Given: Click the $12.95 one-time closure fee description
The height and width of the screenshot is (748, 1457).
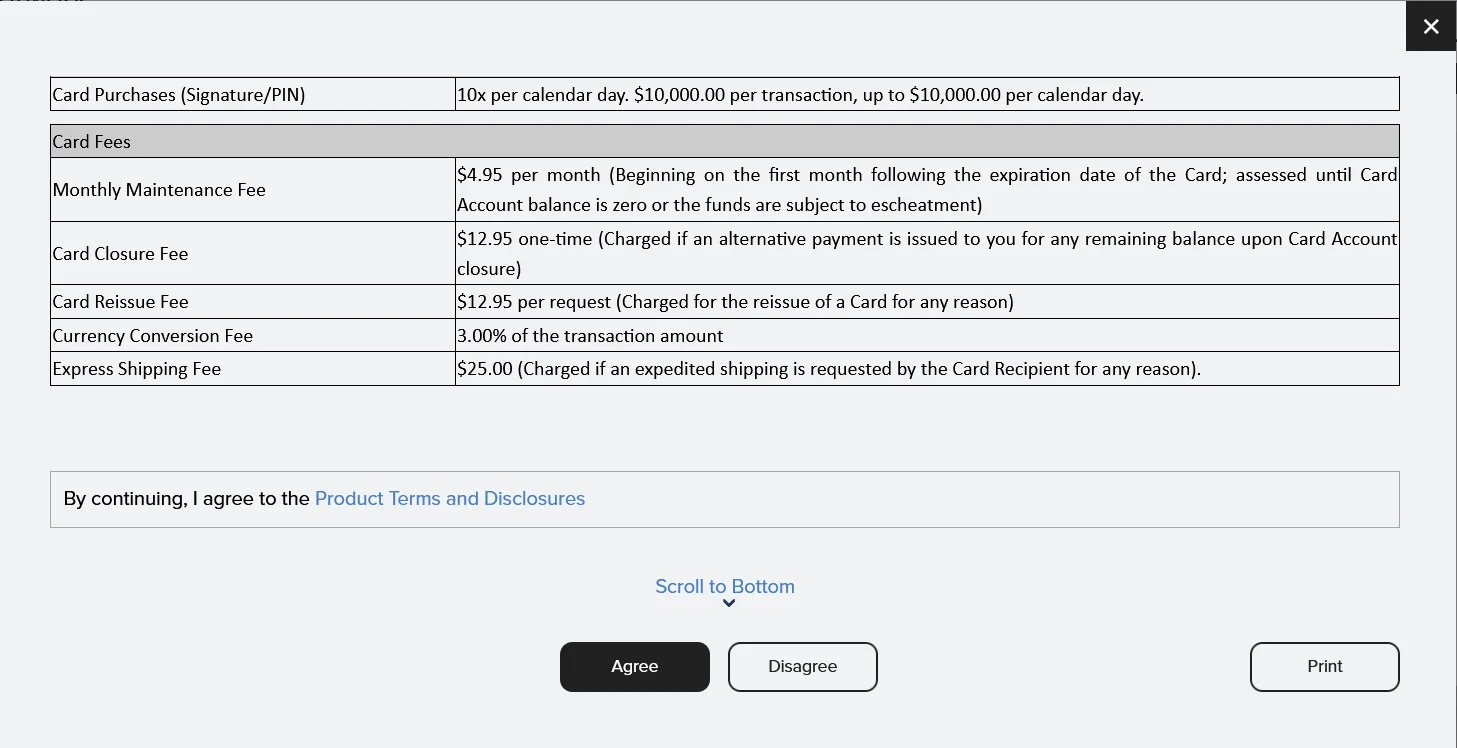Looking at the screenshot, I should coord(926,253).
